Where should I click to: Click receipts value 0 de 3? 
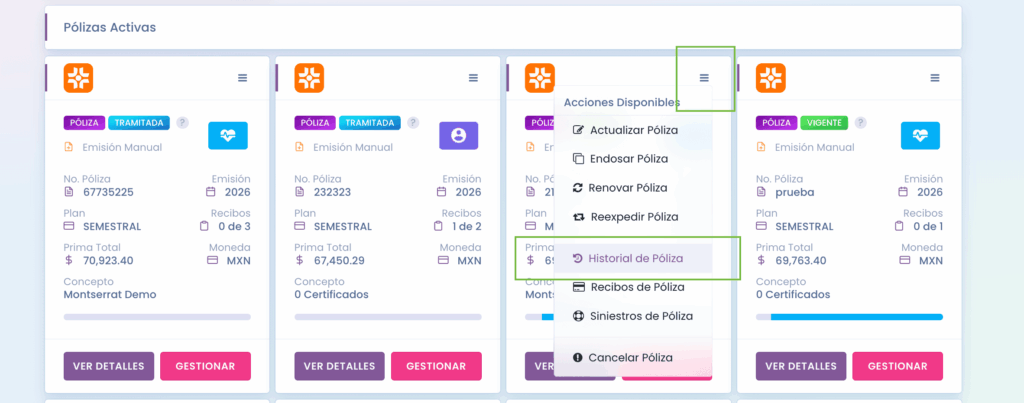tap(234, 227)
